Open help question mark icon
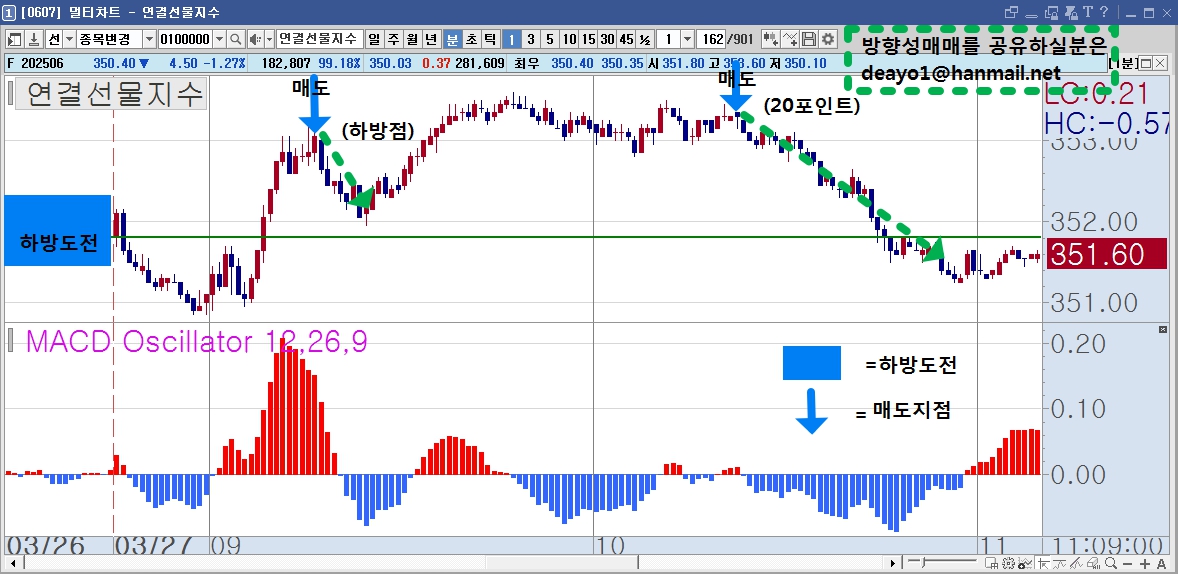 tap(1104, 11)
